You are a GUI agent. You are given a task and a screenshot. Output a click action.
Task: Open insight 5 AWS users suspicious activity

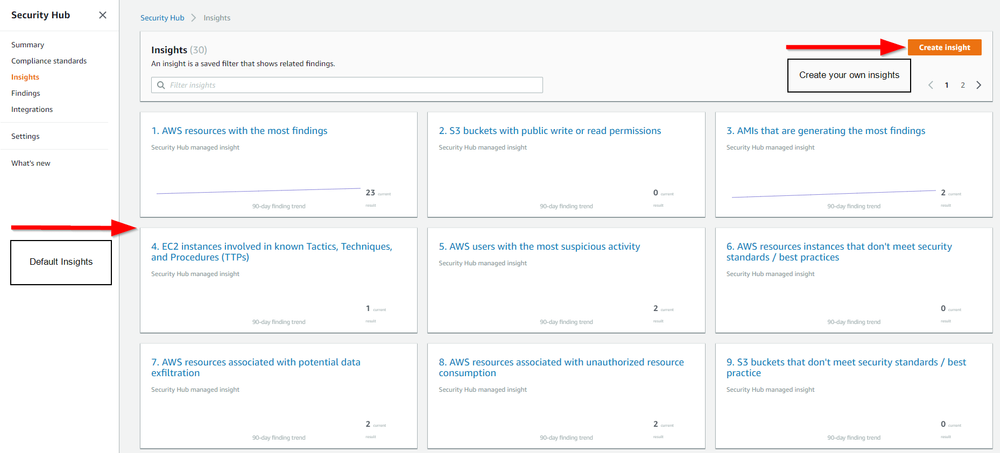[540, 246]
